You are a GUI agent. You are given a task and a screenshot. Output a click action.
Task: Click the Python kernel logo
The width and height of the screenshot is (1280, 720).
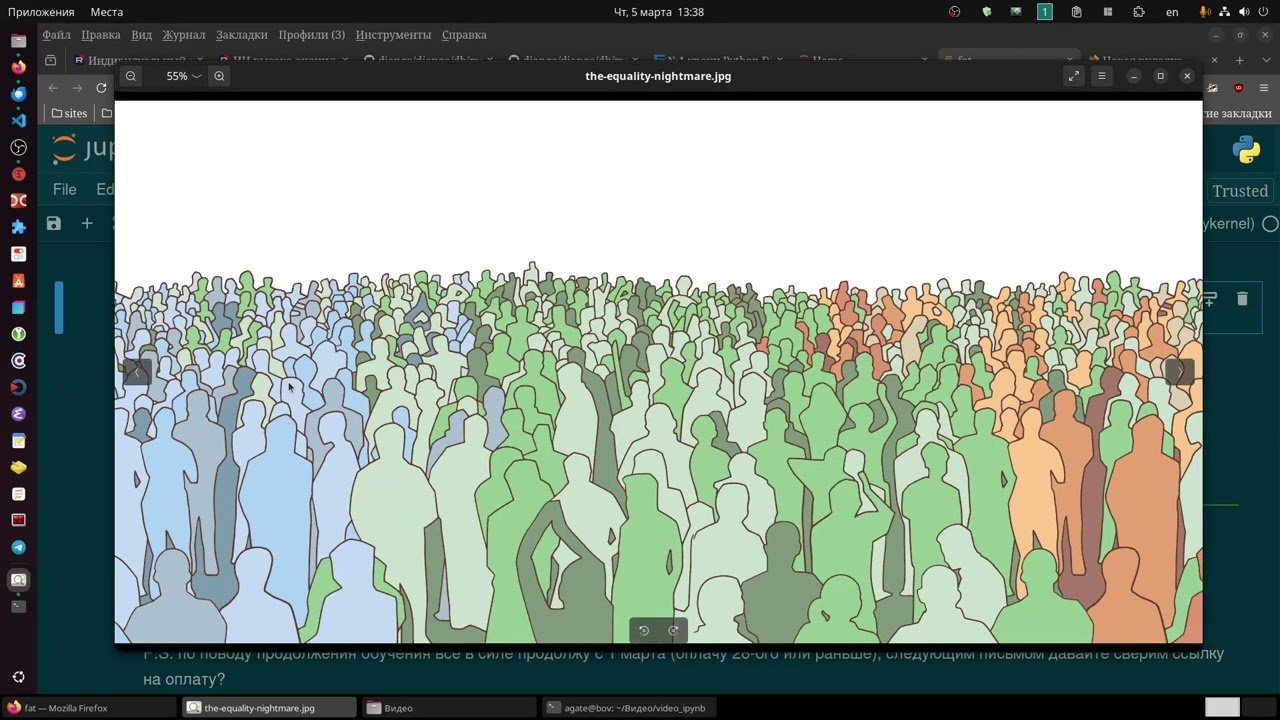pos(1246,150)
